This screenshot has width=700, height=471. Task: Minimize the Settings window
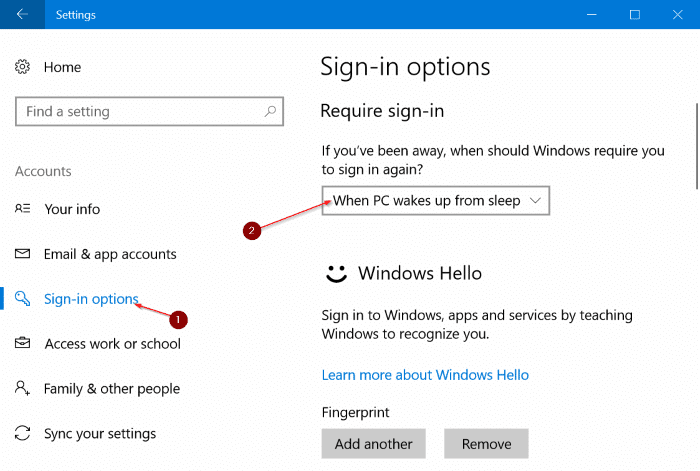(x=592, y=14)
